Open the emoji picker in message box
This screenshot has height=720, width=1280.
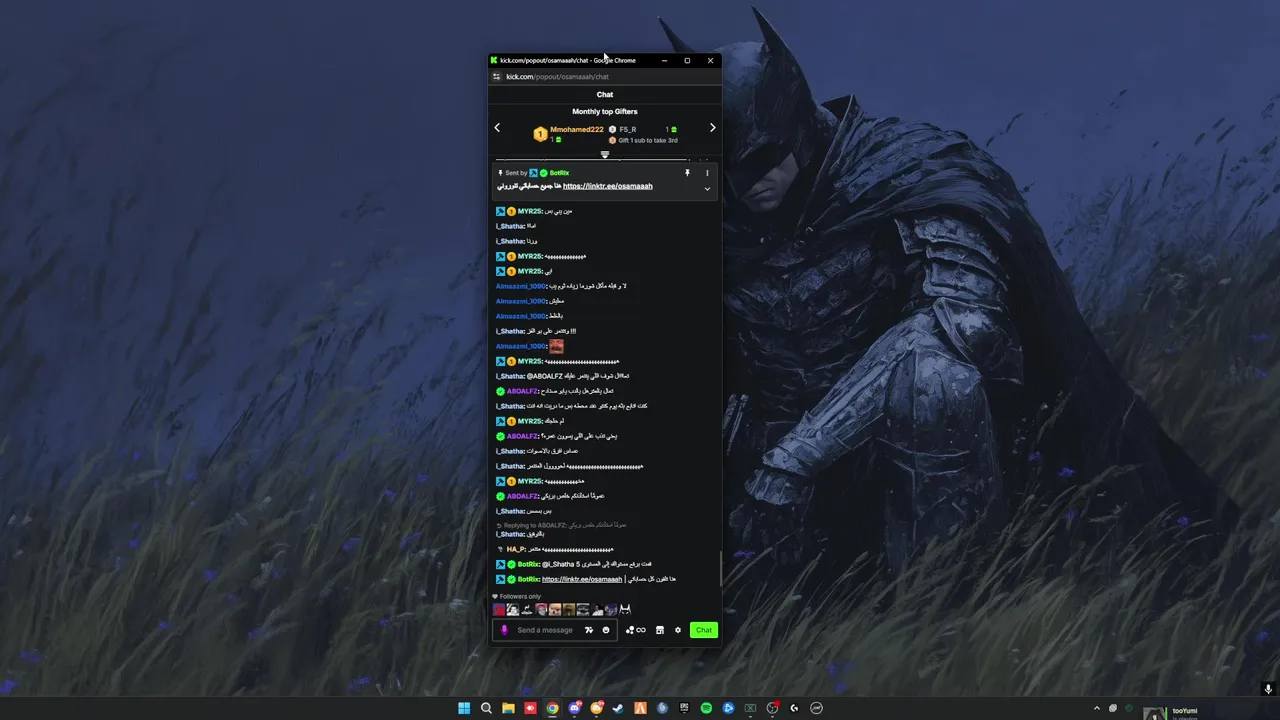(606, 630)
